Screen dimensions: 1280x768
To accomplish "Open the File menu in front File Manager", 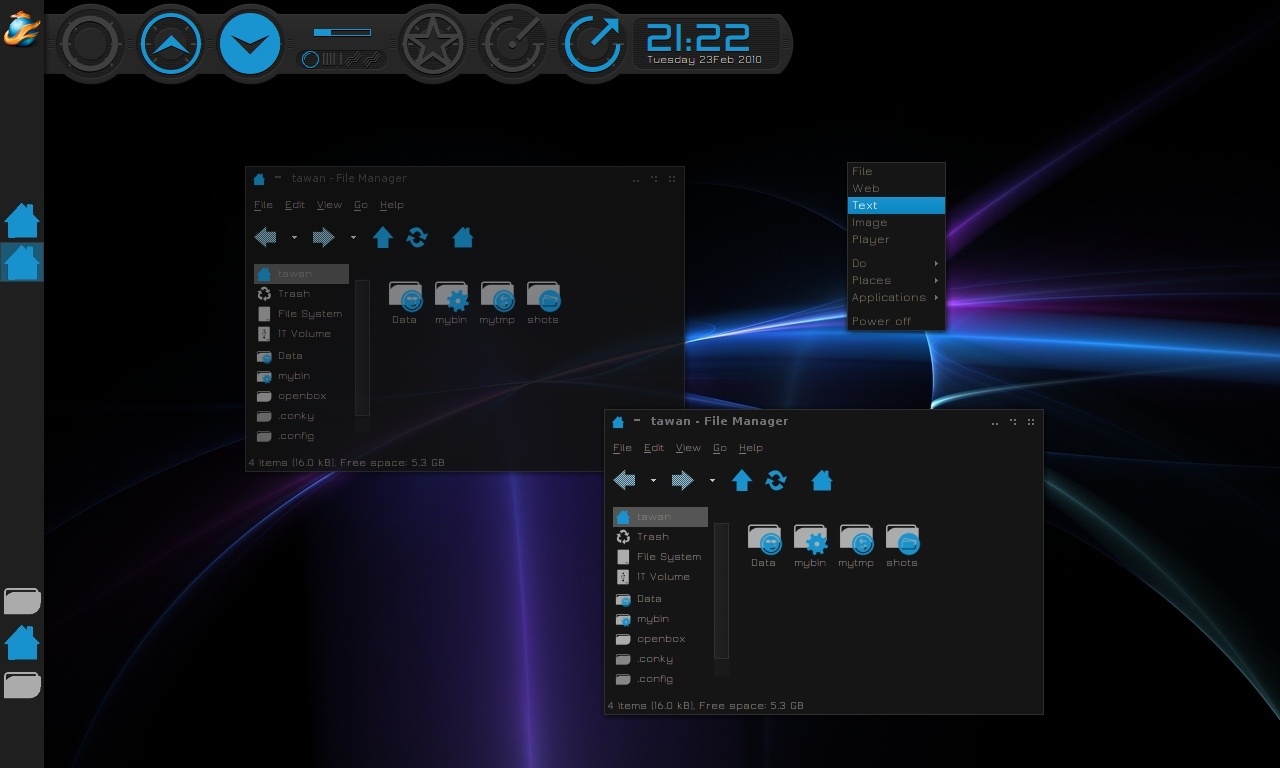I will point(622,448).
